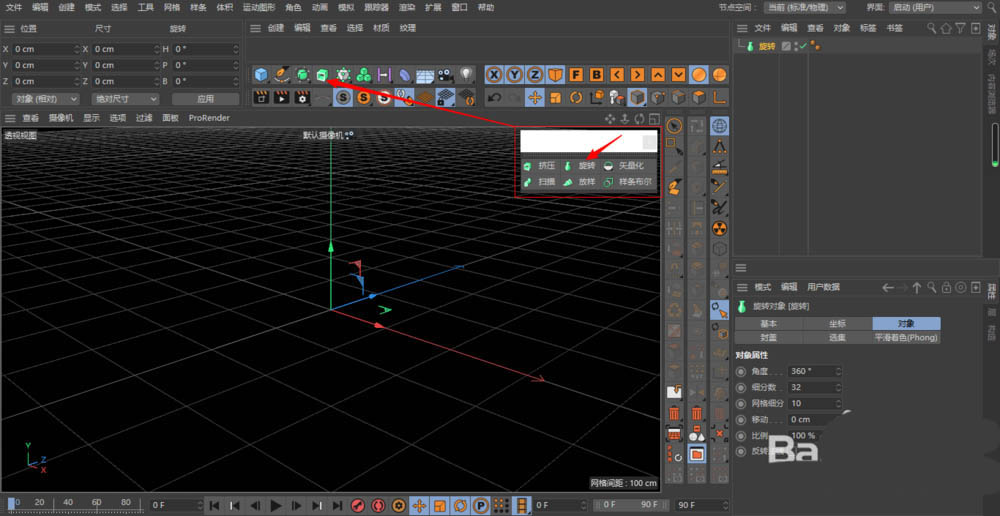Click frame 40 on timeline ruler
The image size is (1000, 516).
pyautogui.click(x=68, y=502)
